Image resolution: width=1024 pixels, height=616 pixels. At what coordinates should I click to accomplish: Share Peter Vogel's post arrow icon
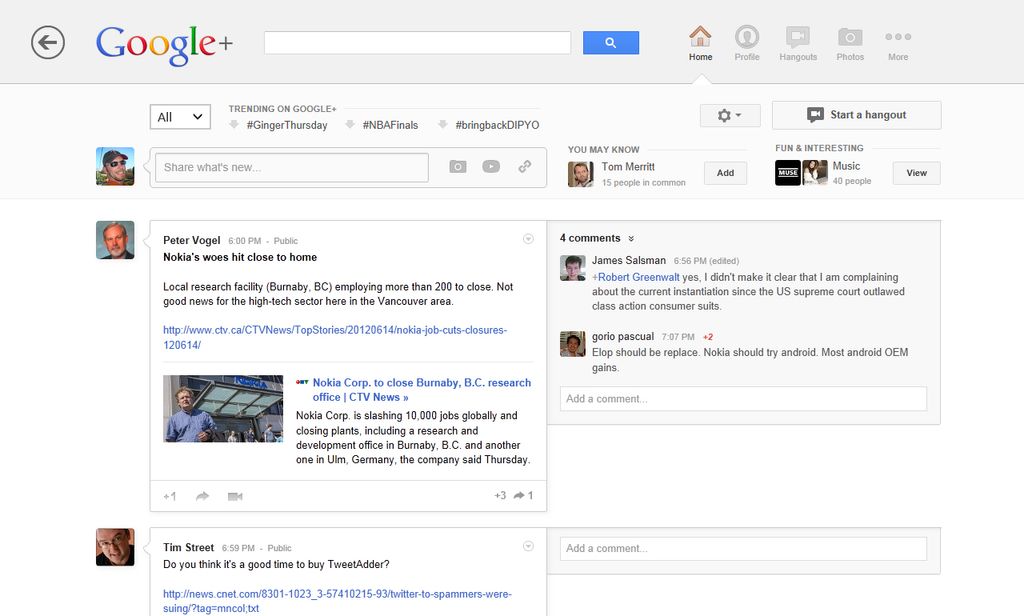point(202,496)
